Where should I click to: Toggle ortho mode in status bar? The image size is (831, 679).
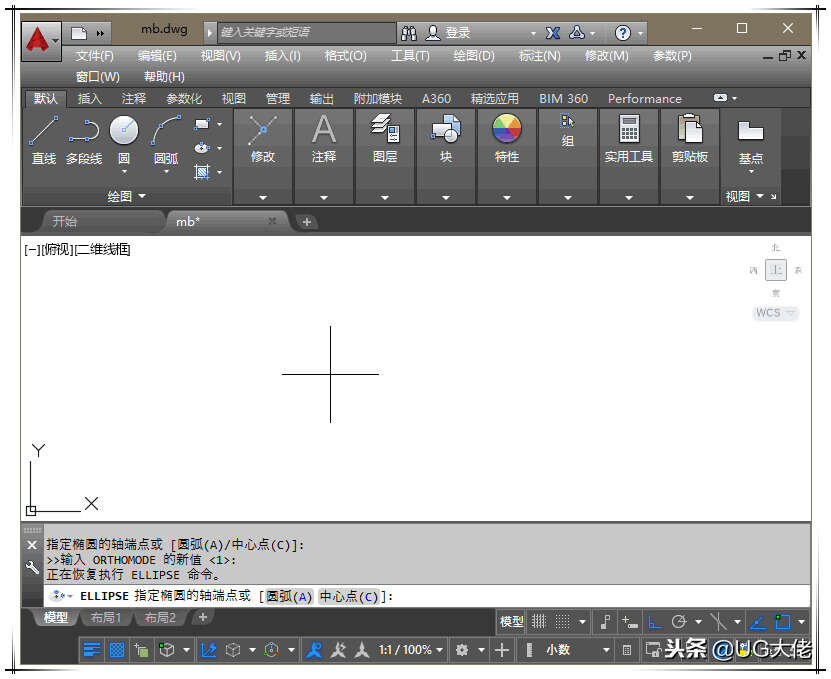pos(656,621)
